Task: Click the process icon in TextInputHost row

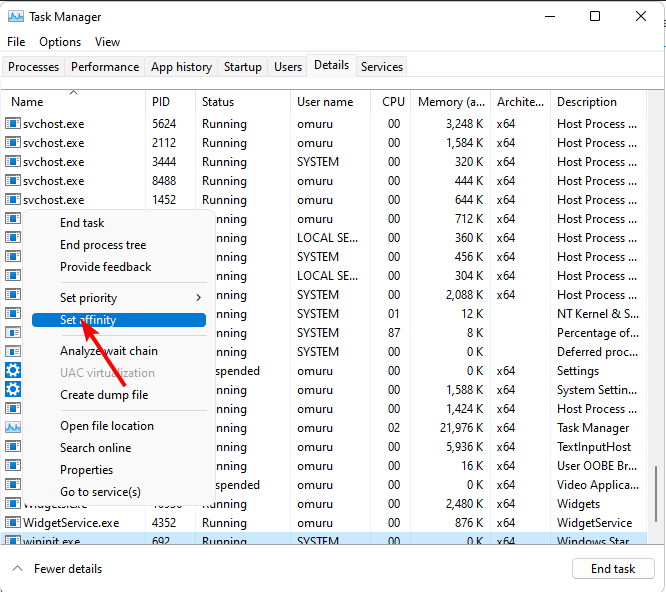Action: click(13, 446)
